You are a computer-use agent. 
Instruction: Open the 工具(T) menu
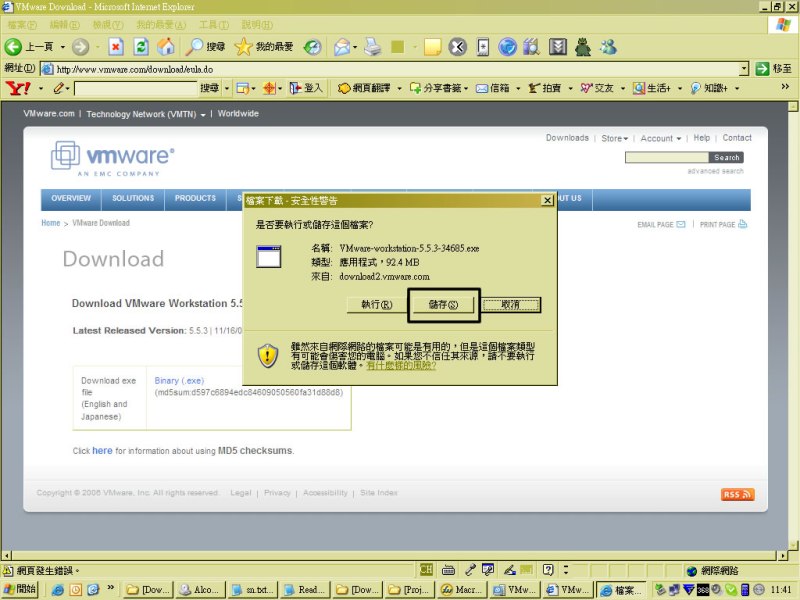pos(214,24)
